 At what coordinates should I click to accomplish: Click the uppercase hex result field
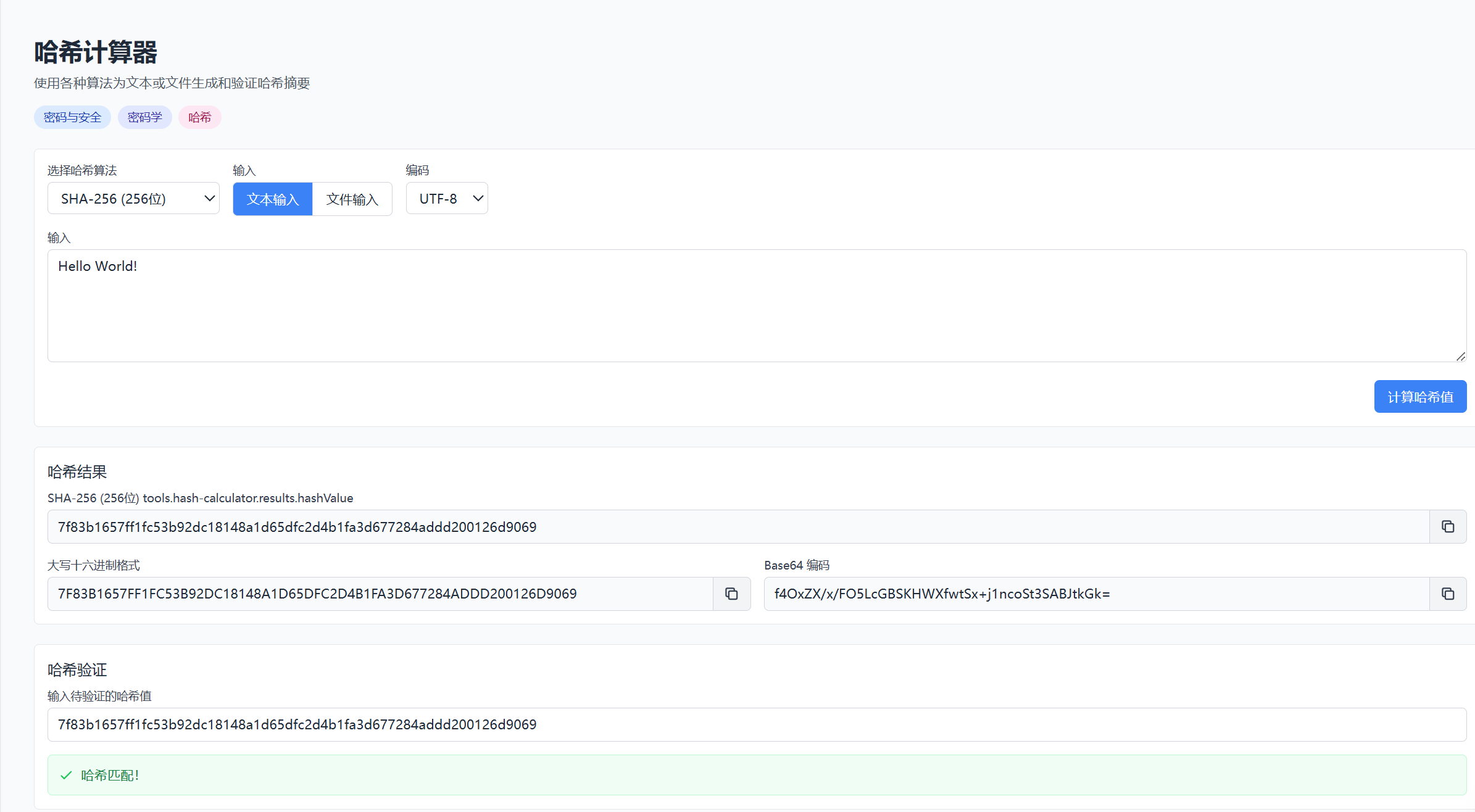380,594
